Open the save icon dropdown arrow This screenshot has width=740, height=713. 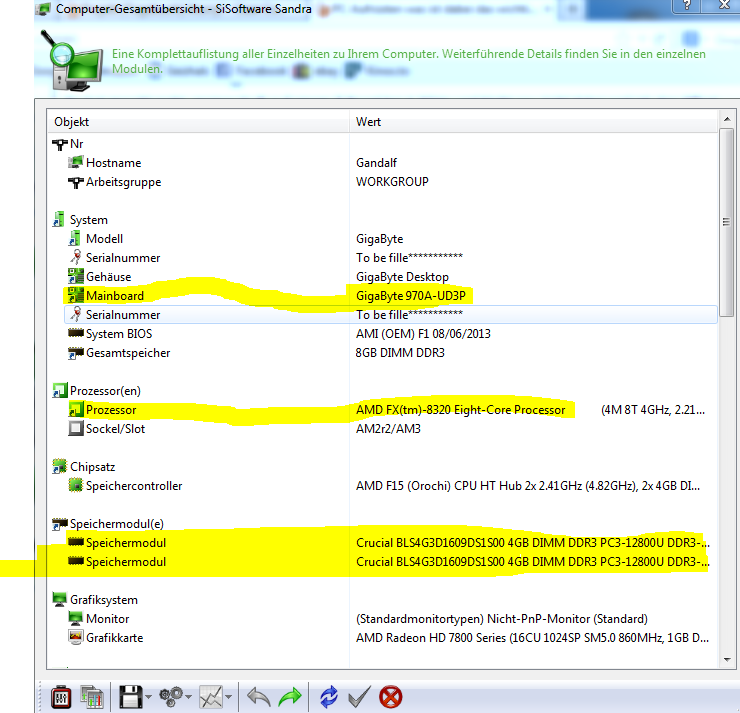pyautogui.click(x=149, y=697)
